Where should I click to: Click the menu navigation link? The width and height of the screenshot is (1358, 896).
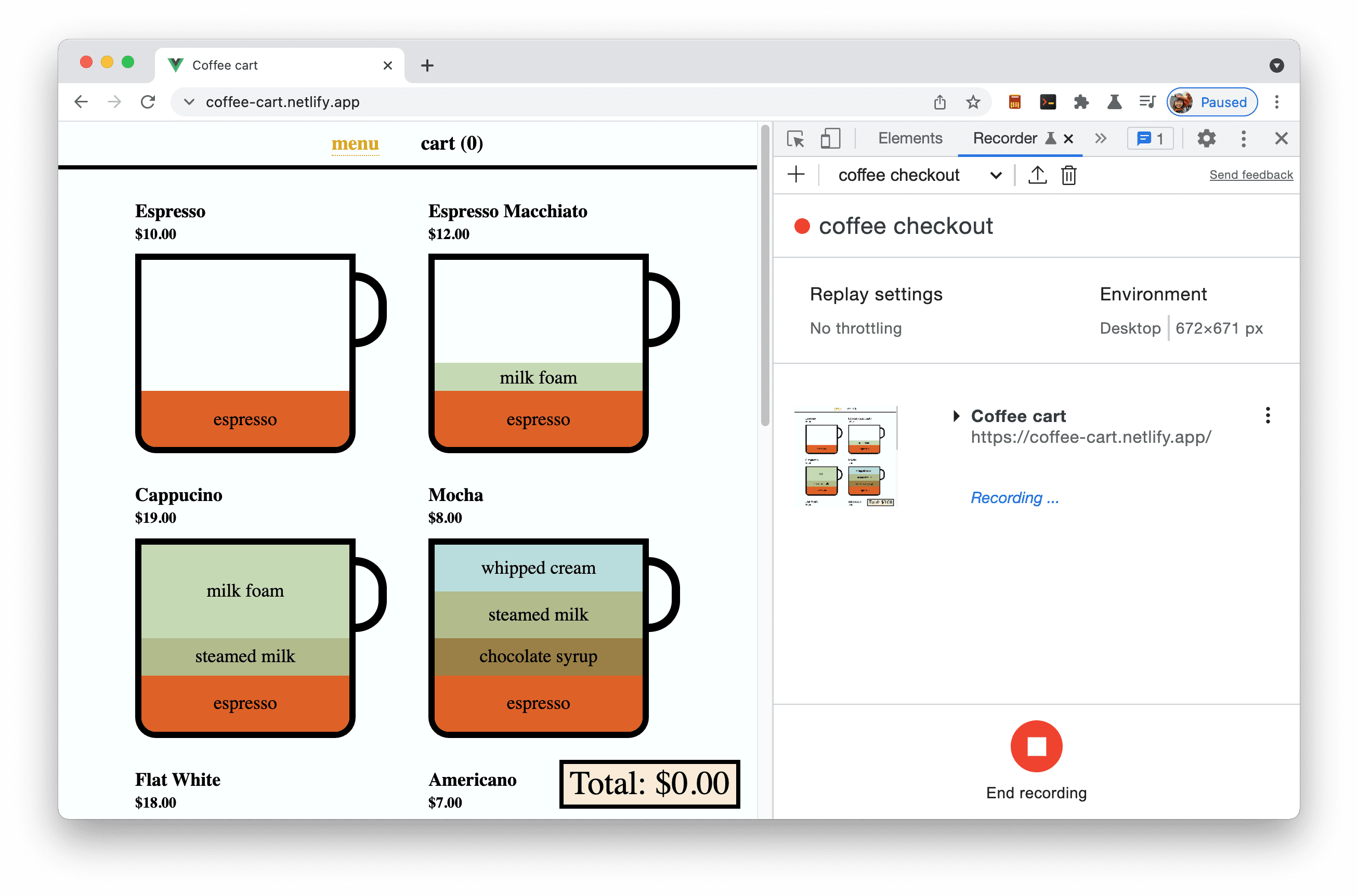coord(355,144)
